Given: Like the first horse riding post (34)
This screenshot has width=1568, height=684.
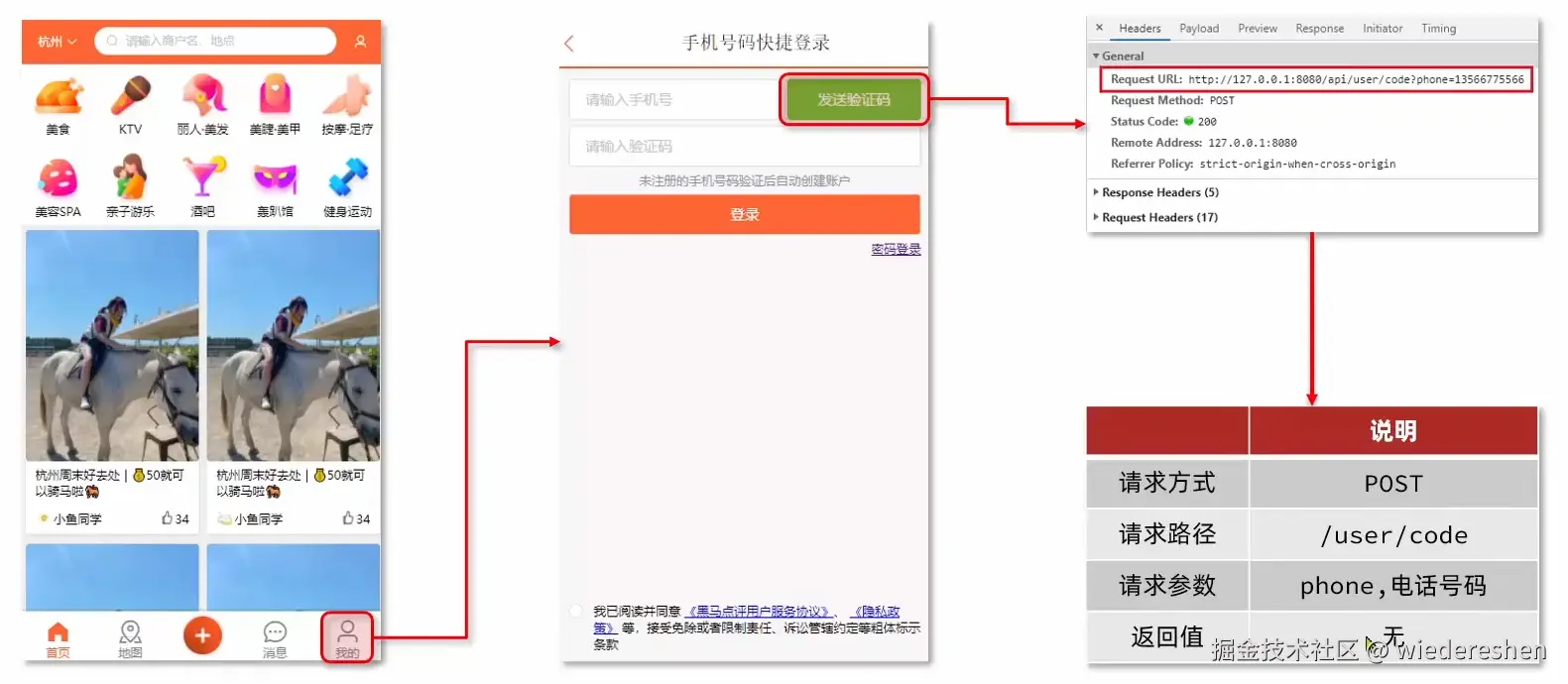Looking at the screenshot, I should pos(175,518).
